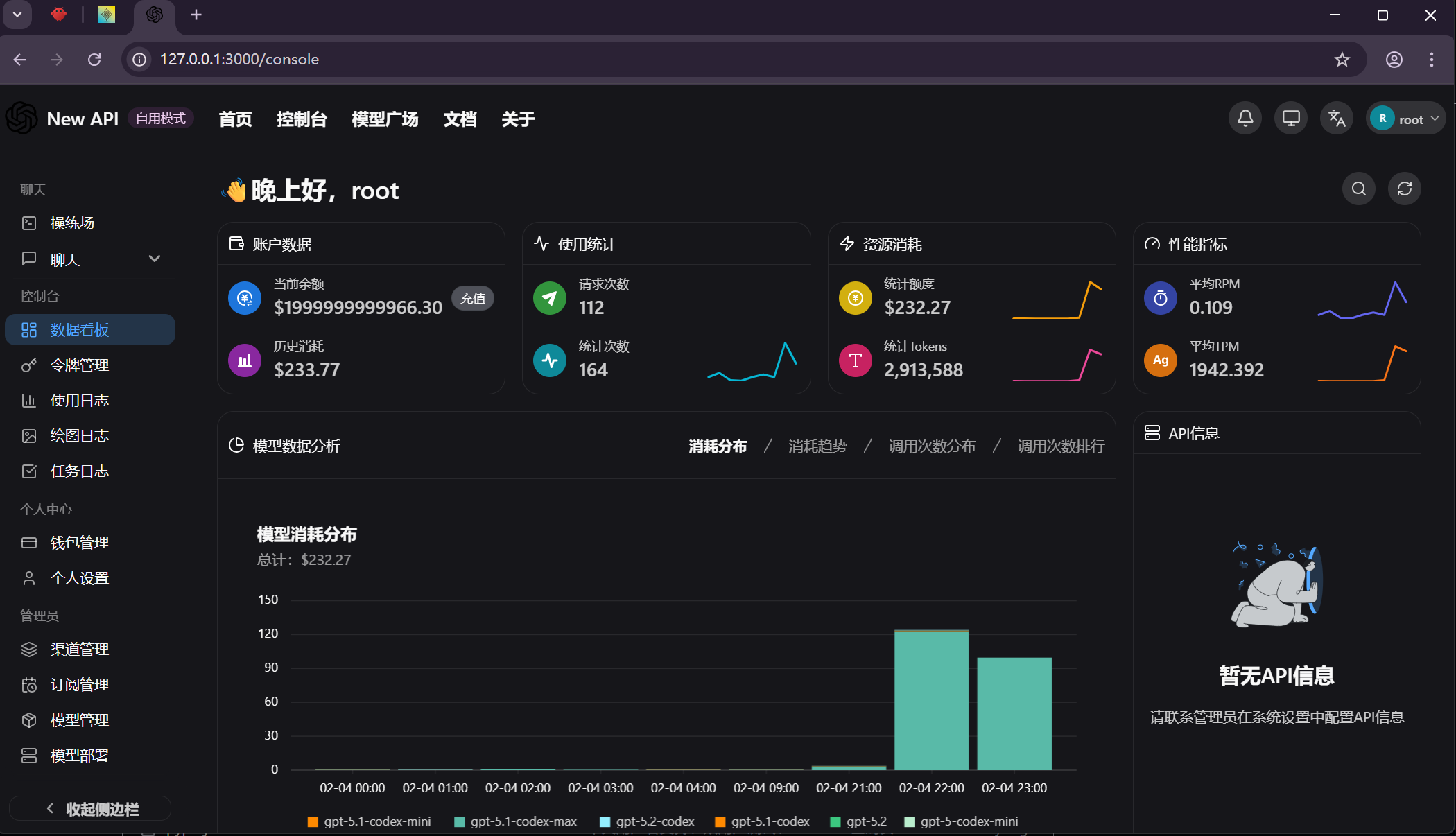Open the notifications bell icon
The height and width of the screenshot is (836, 1456).
click(x=1245, y=119)
